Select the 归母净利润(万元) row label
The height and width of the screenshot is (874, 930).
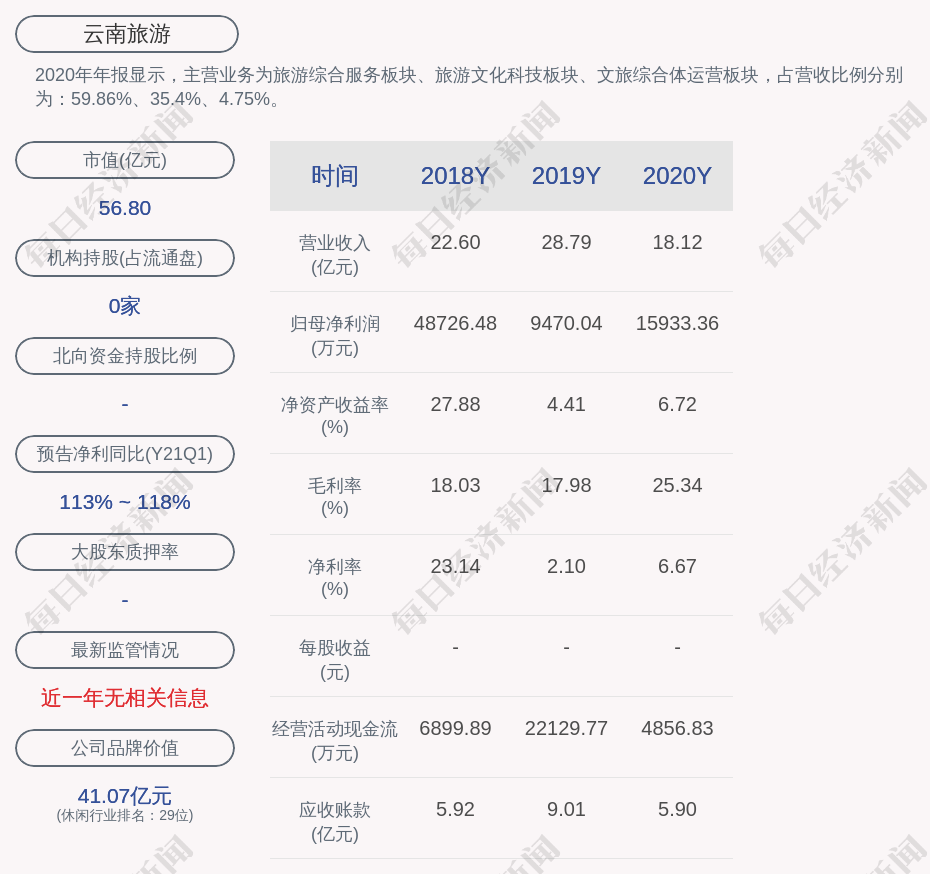click(335, 336)
